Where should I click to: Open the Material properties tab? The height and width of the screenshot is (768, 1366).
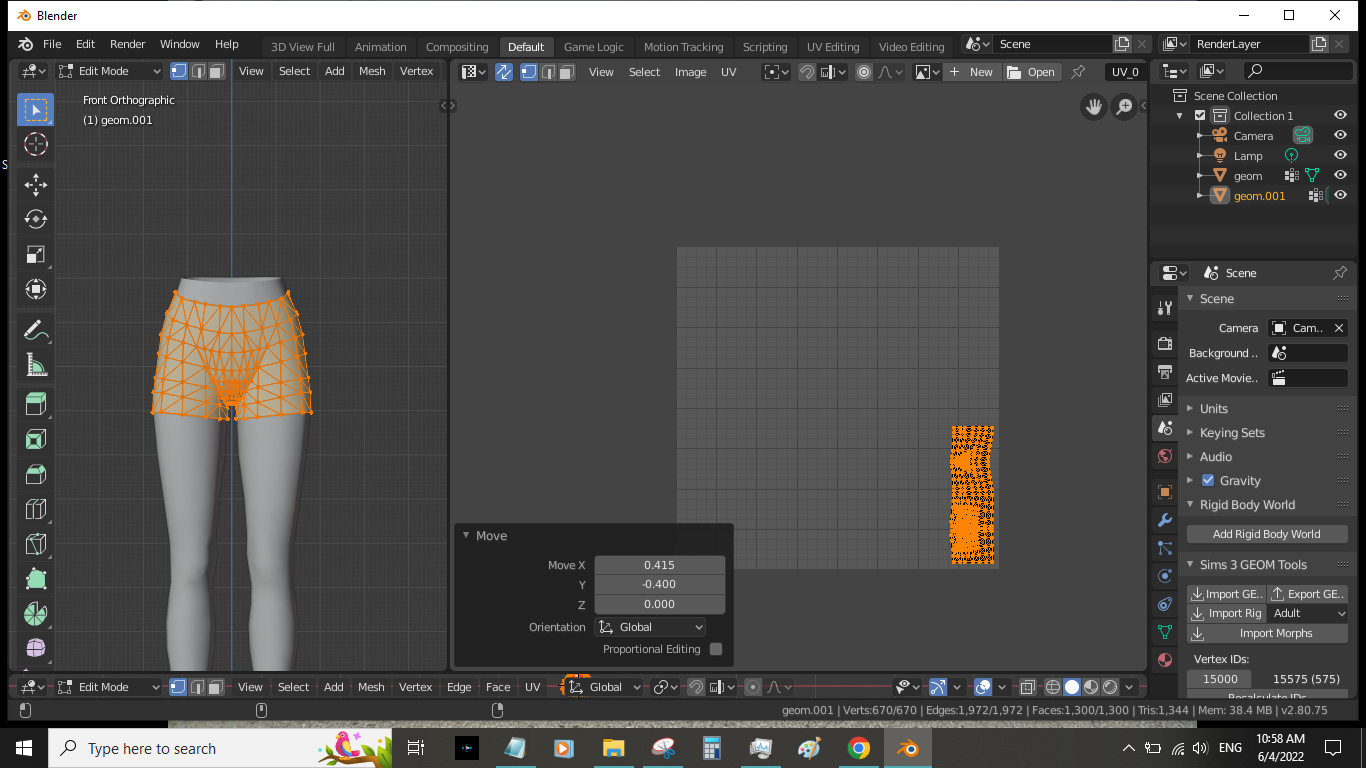(1164, 660)
